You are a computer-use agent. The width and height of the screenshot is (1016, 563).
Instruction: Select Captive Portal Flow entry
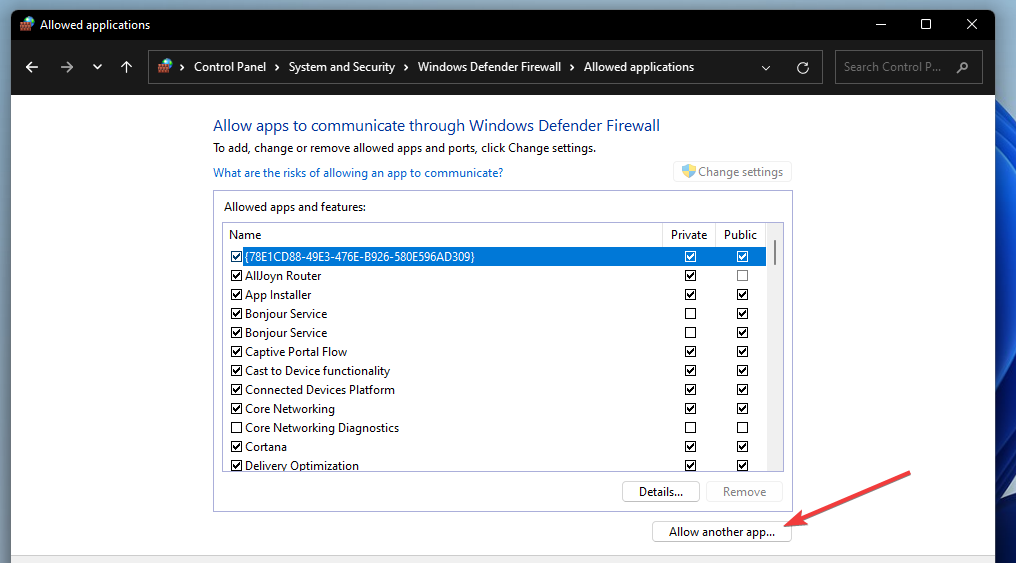coord(296,352)
